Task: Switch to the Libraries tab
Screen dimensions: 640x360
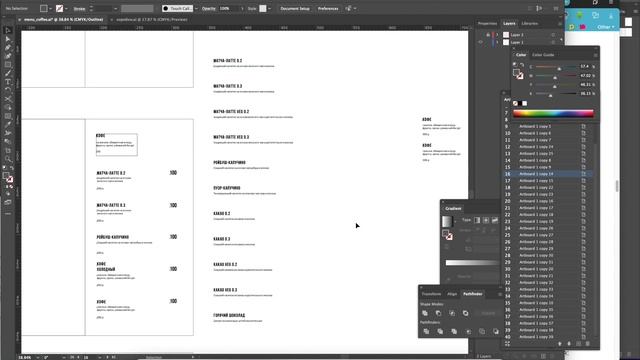Action: click(529, 24)
